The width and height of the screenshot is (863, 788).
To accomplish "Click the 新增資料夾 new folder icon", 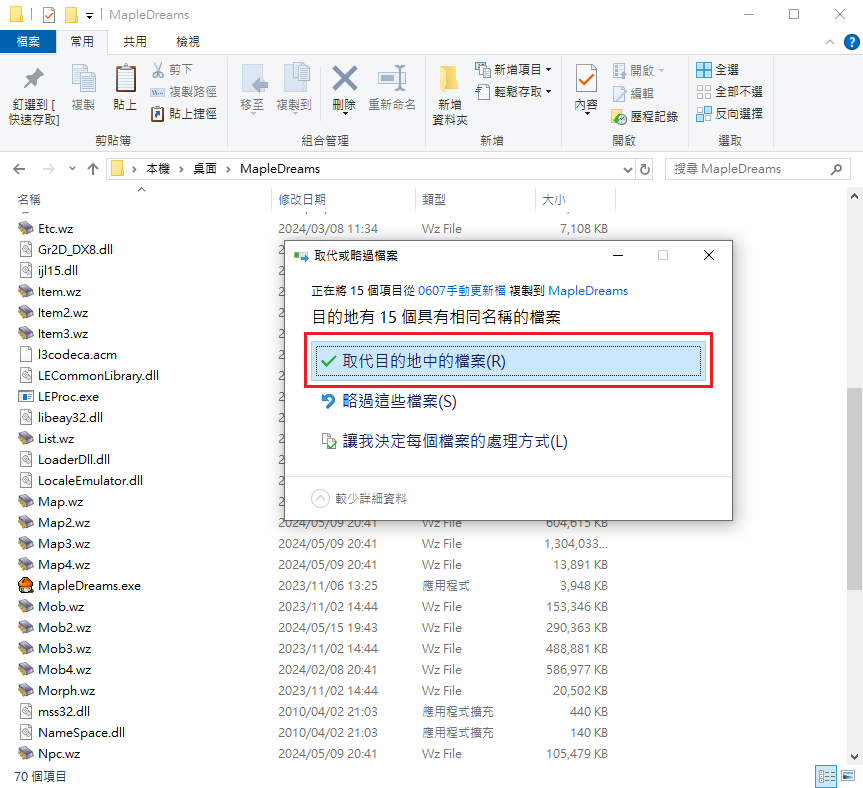I will click(449, 80).
